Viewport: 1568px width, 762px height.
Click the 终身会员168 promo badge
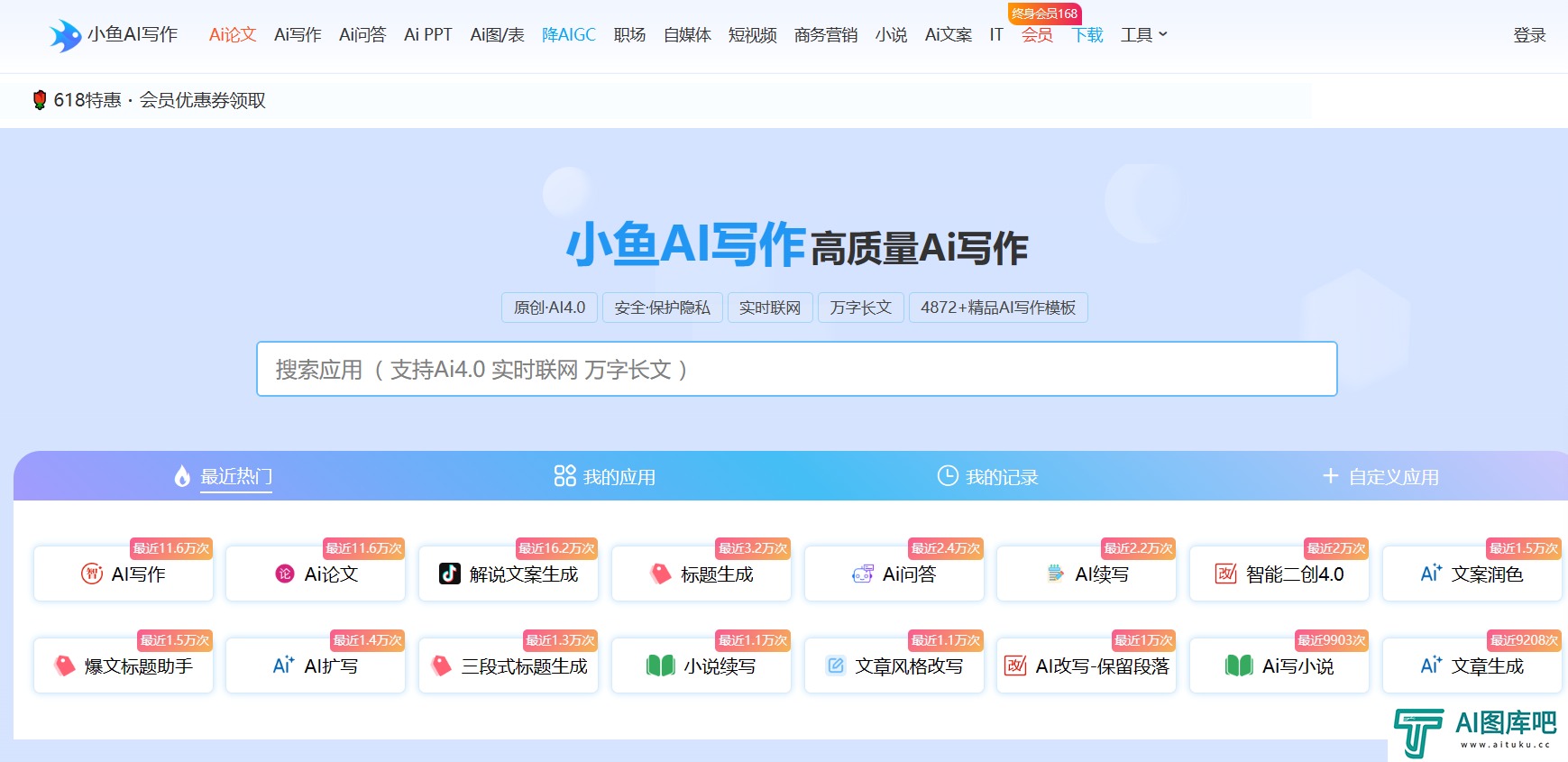[1044, 14]
